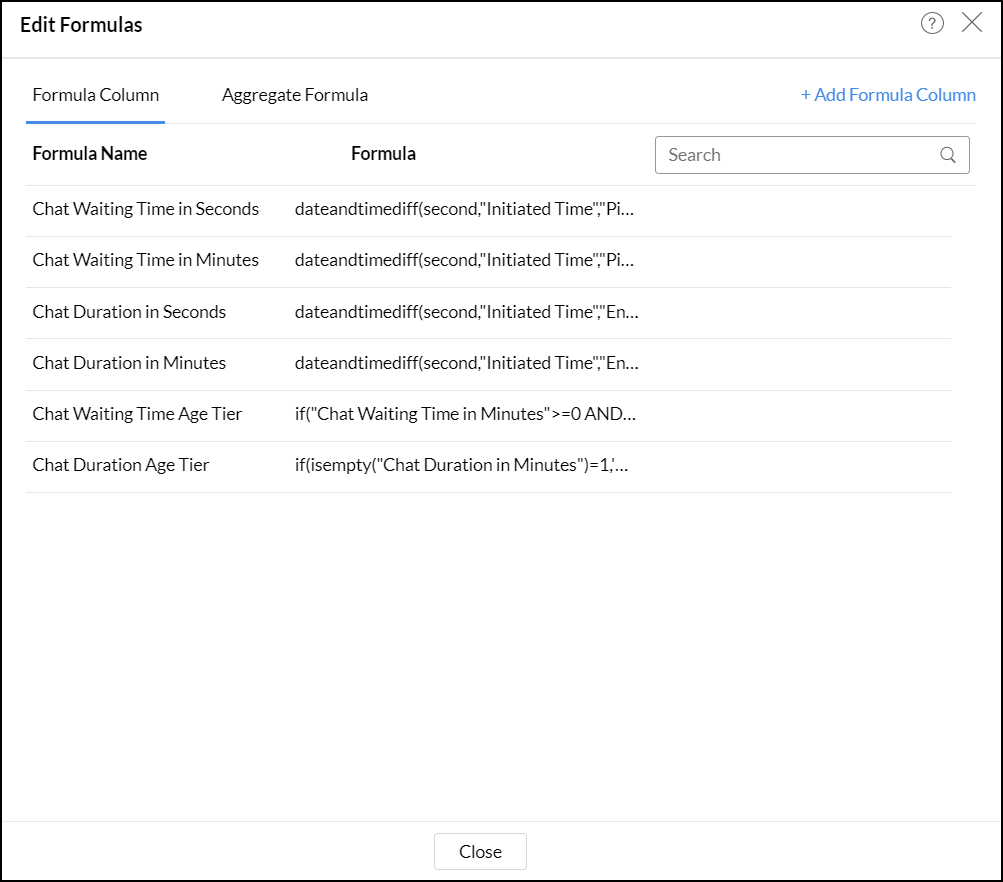Open the Aggregate Formula tab
The image size is (1003, 882).
point(295,95)
